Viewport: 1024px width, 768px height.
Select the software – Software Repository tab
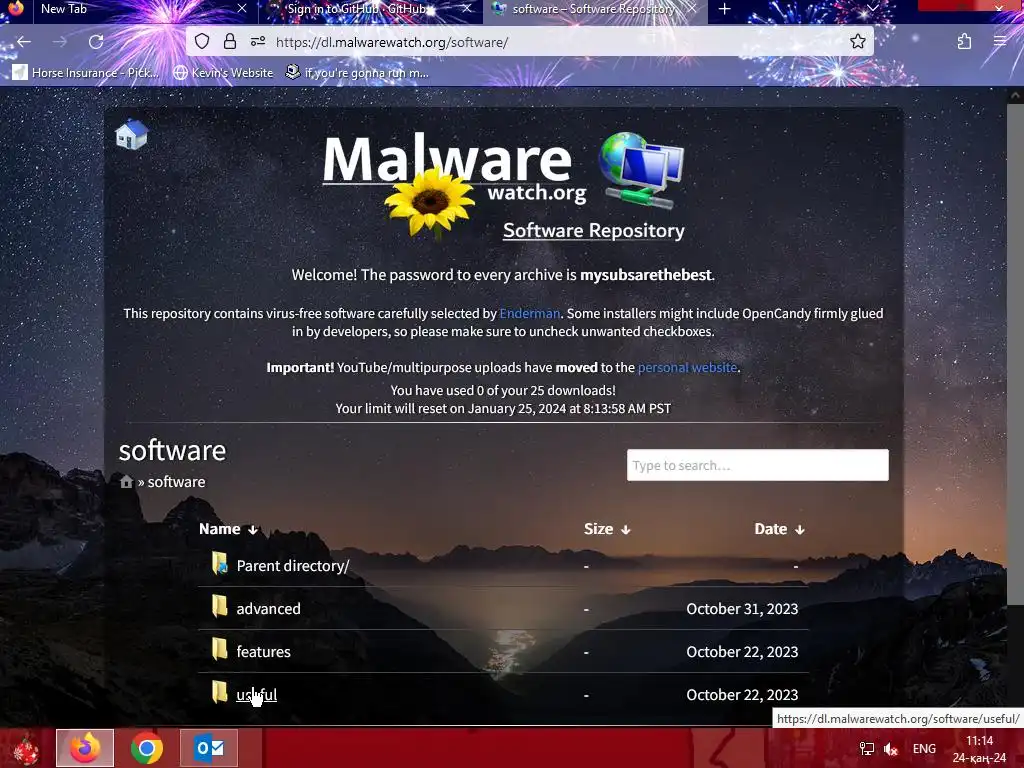pos(594,9)
